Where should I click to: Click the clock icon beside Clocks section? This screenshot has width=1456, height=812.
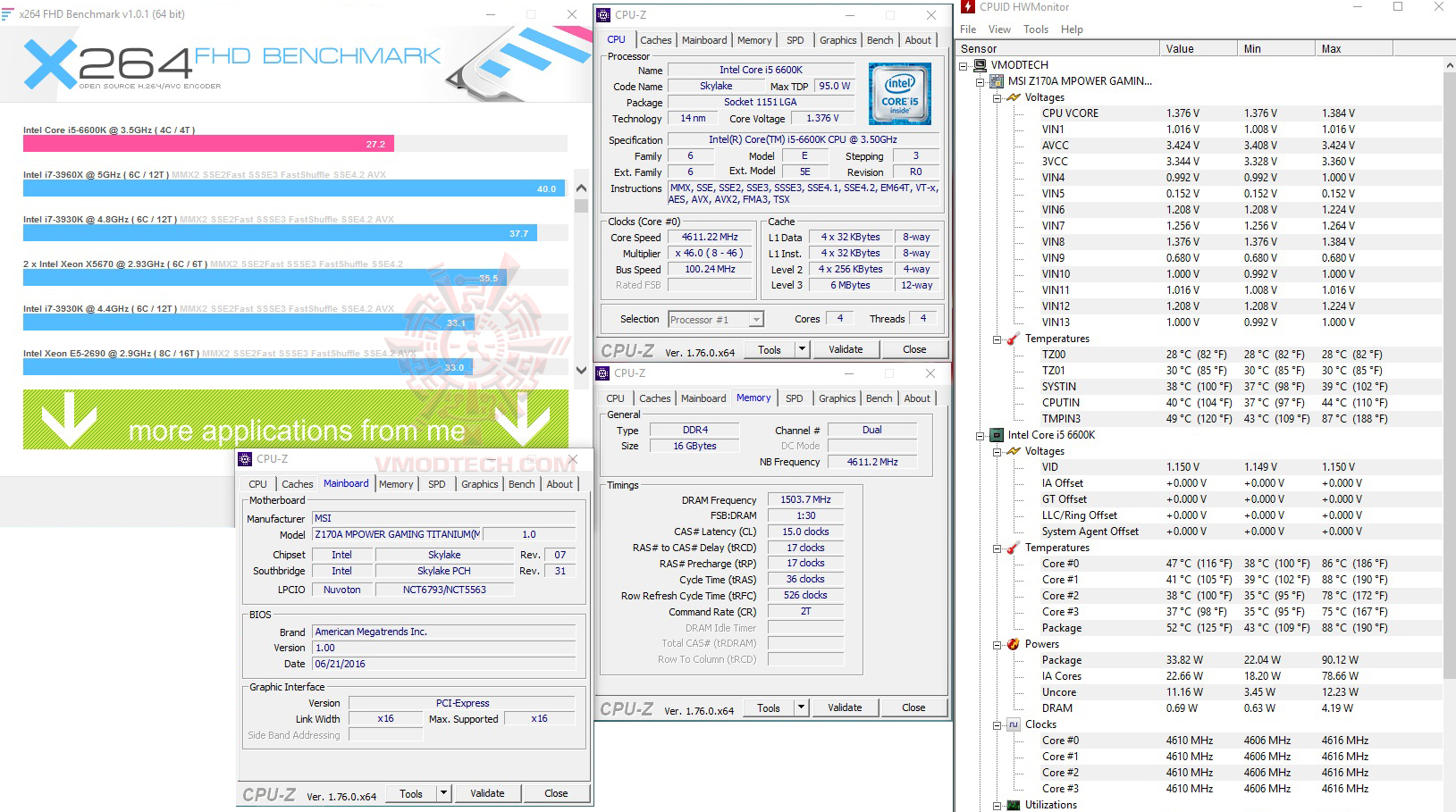pos(1014,724)
